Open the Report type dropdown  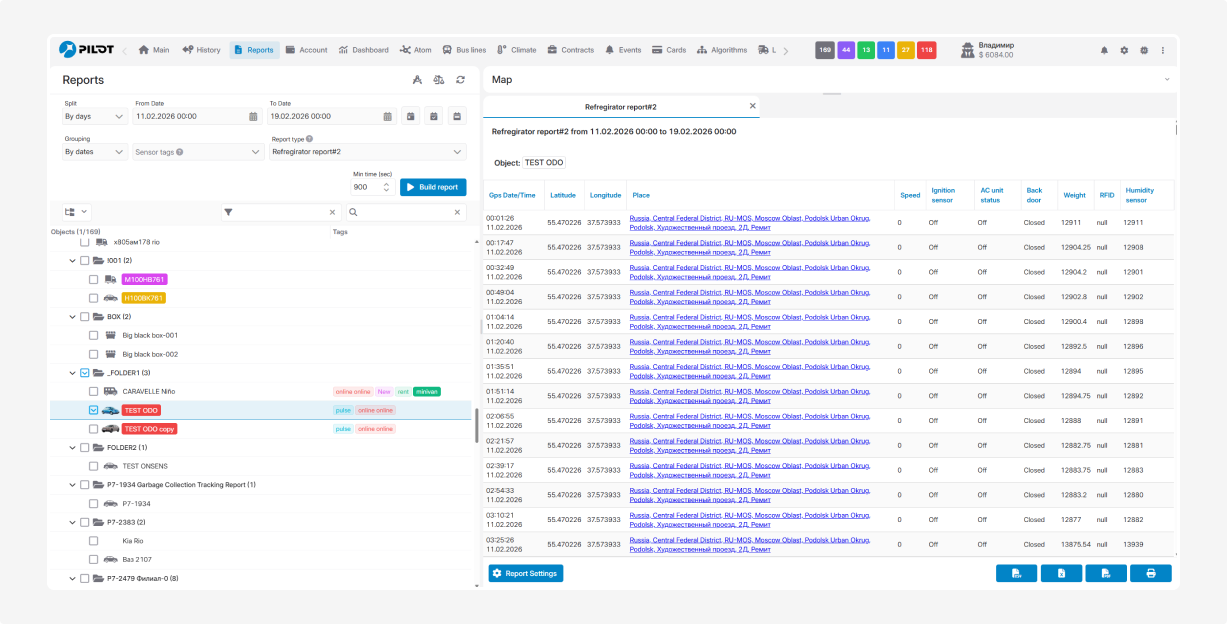(367, 152)
